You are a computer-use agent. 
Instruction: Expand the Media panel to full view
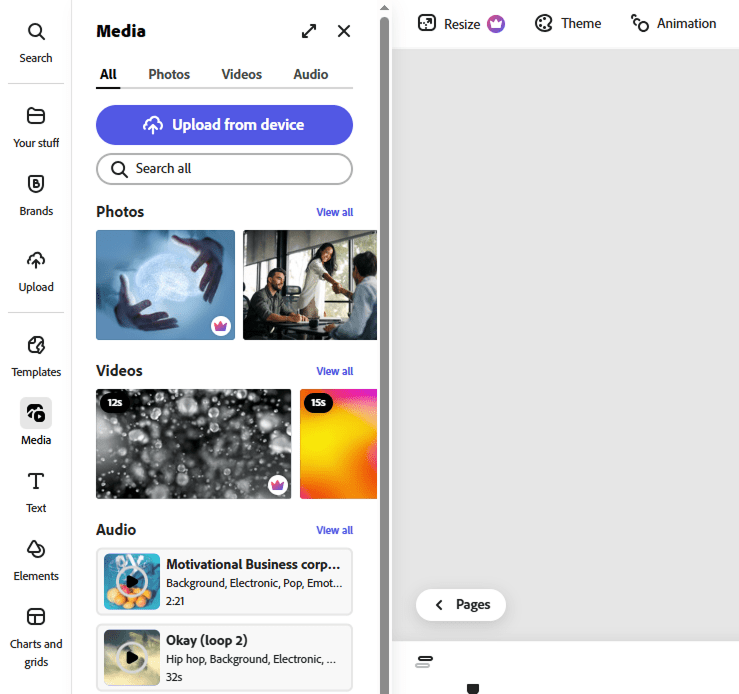309,31
